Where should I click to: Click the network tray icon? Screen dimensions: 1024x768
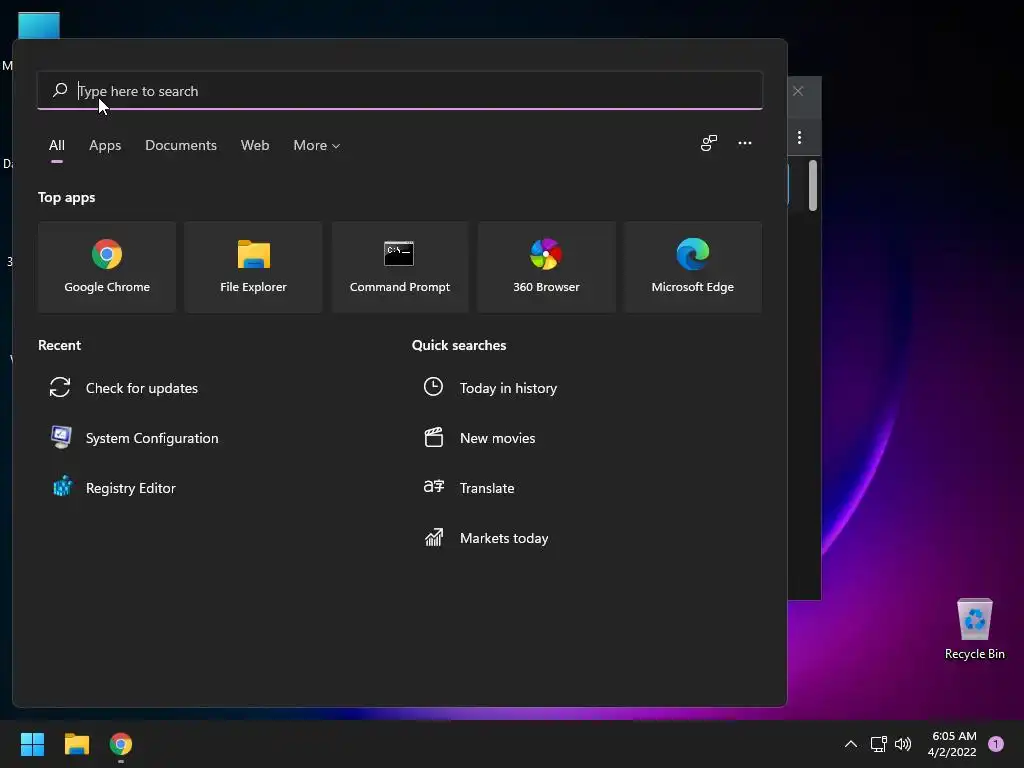tap(878, 744)
